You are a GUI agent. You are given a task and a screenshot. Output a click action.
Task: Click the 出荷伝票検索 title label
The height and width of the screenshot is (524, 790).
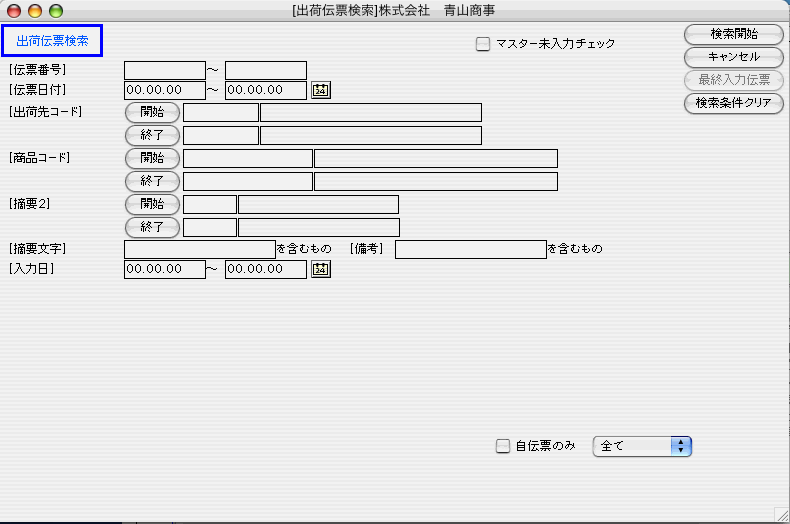(x=52, y=41)
